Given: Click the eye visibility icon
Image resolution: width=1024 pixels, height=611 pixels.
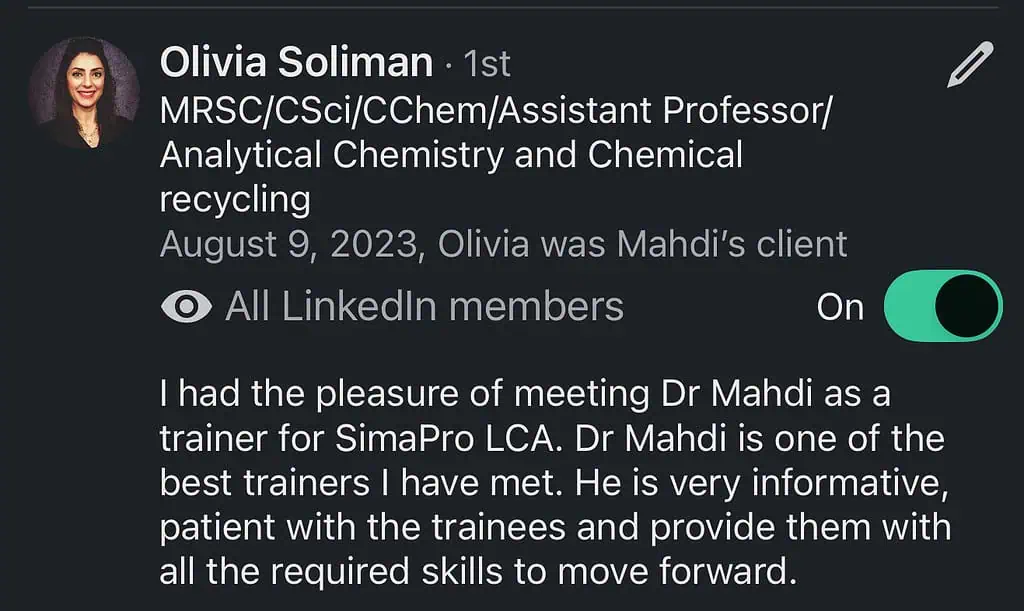Looking at the screenshot, I should pos(185,307).
